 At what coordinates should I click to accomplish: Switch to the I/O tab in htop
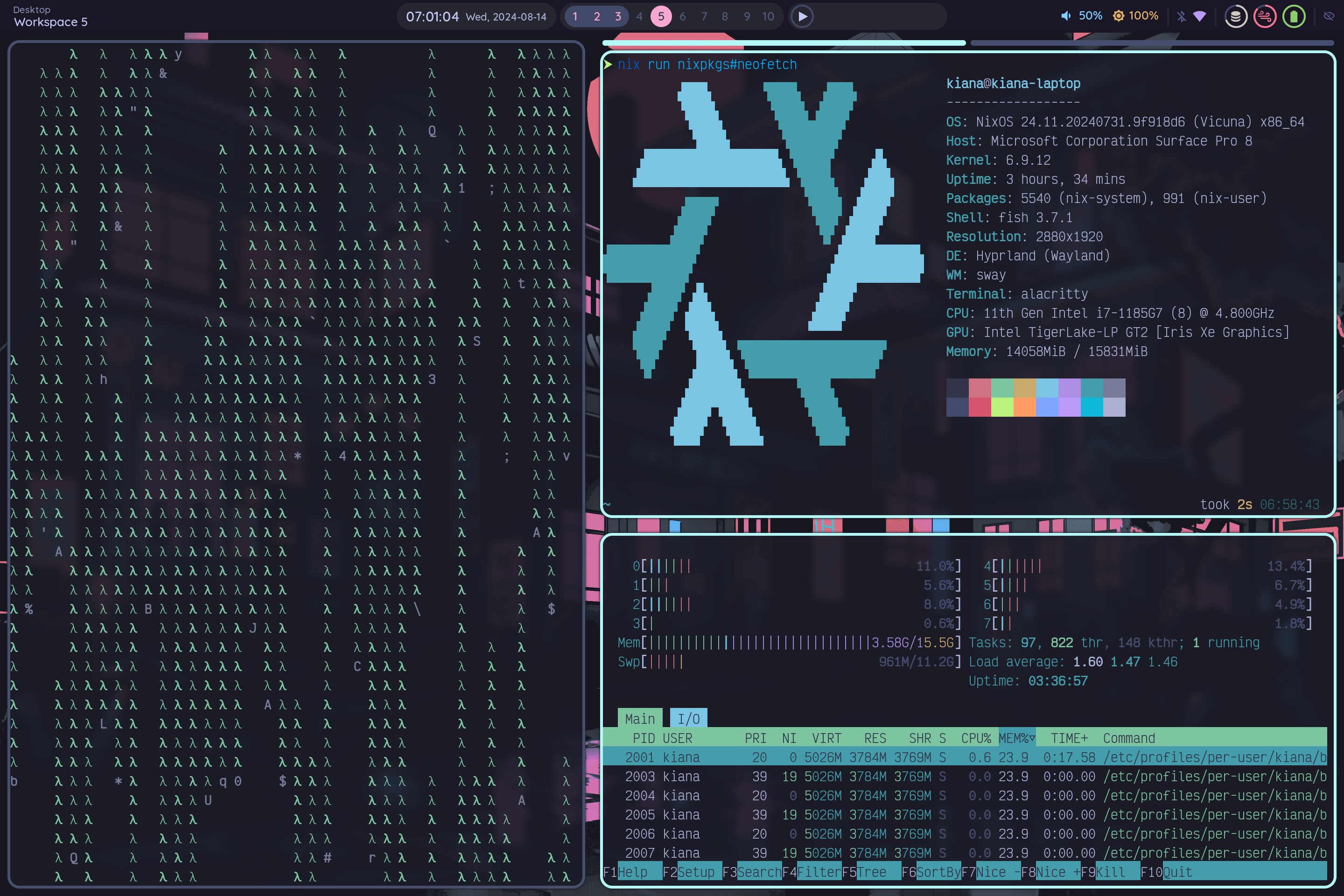click(689, 718)
